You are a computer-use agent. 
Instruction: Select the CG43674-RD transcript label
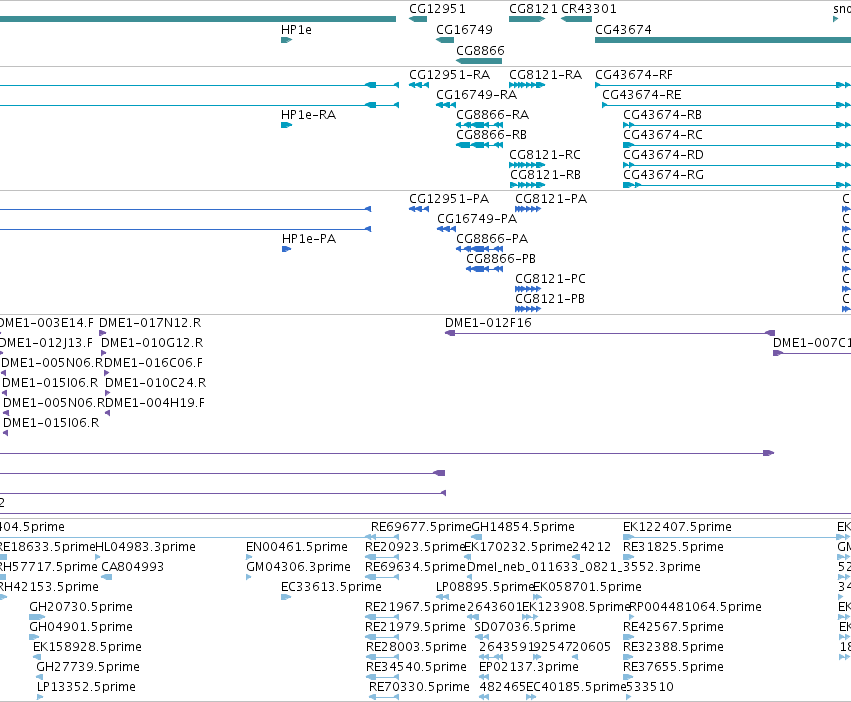[x=663, y=155]
